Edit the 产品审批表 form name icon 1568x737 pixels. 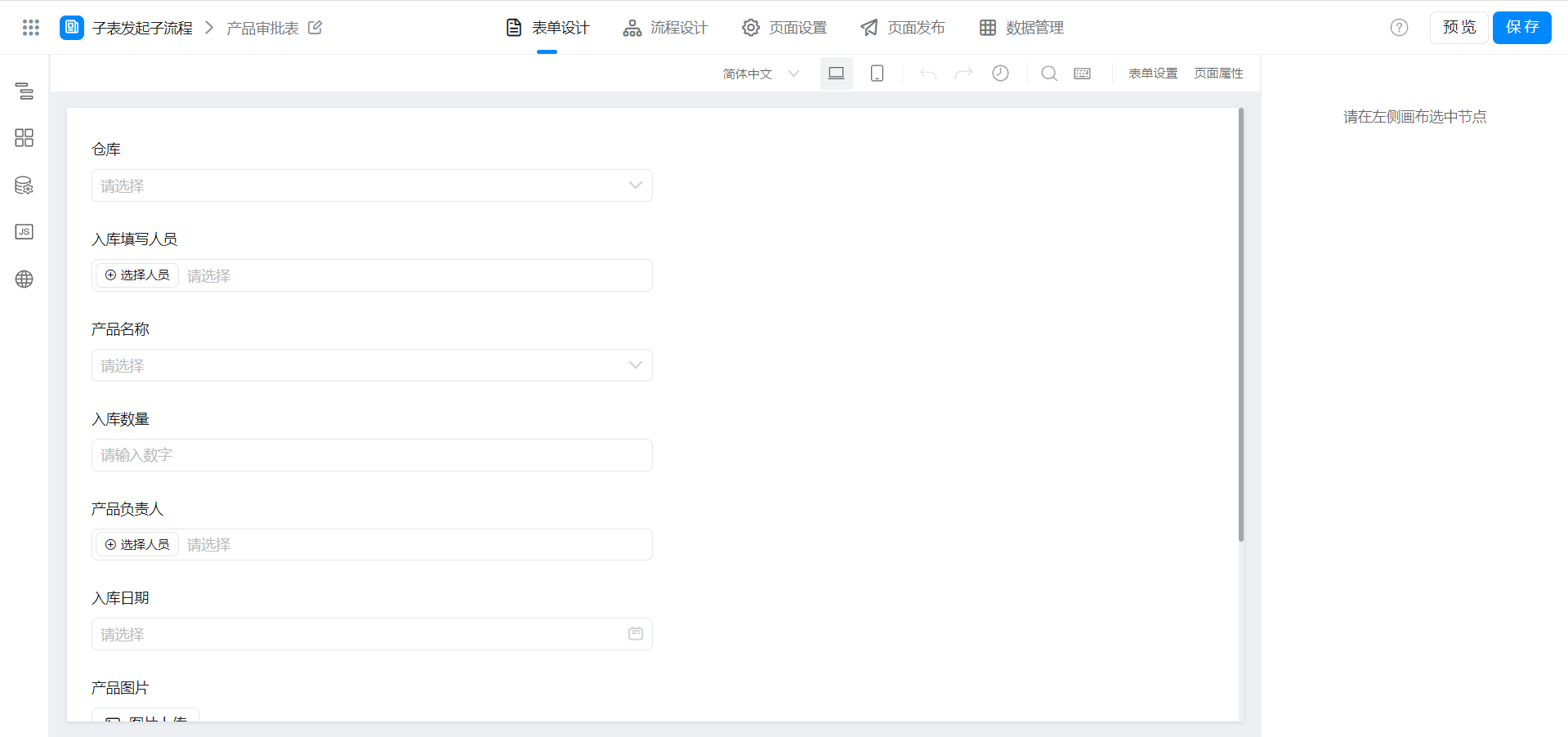[x=315, y=28]
